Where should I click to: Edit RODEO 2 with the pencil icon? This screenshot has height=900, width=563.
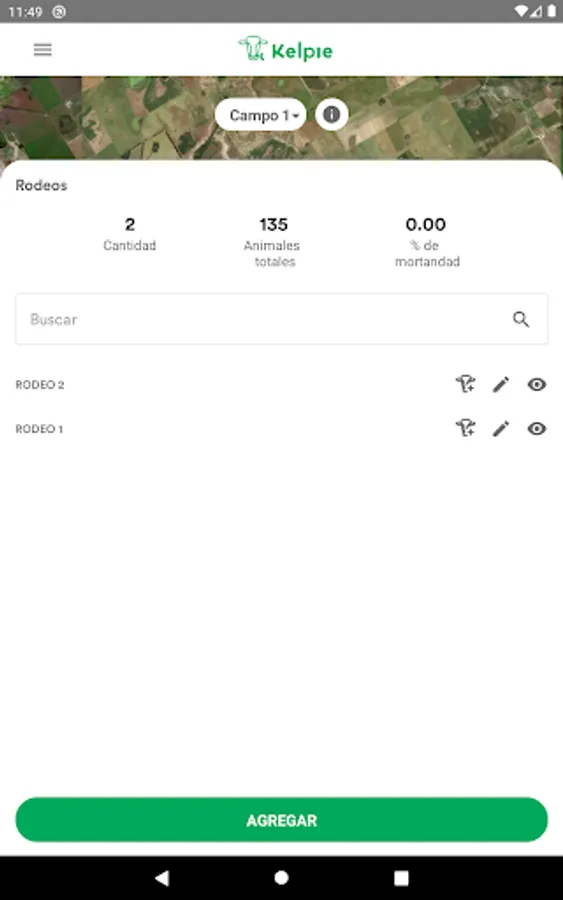pyautogui.click(x=500, y=385)
